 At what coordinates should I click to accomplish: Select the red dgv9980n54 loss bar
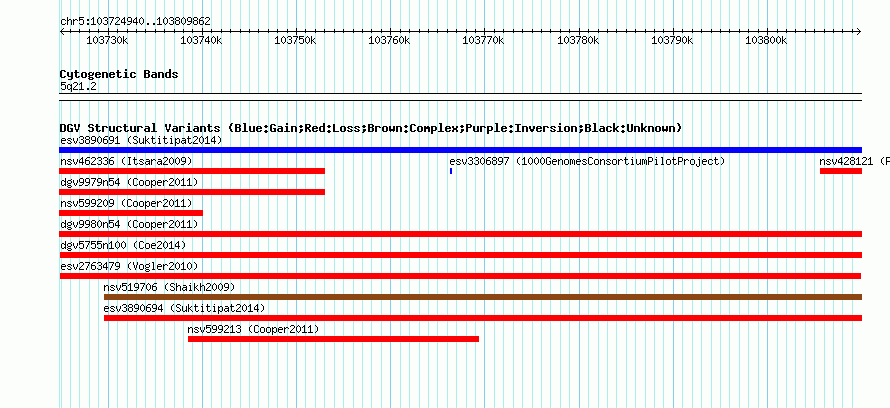[460, 234]
